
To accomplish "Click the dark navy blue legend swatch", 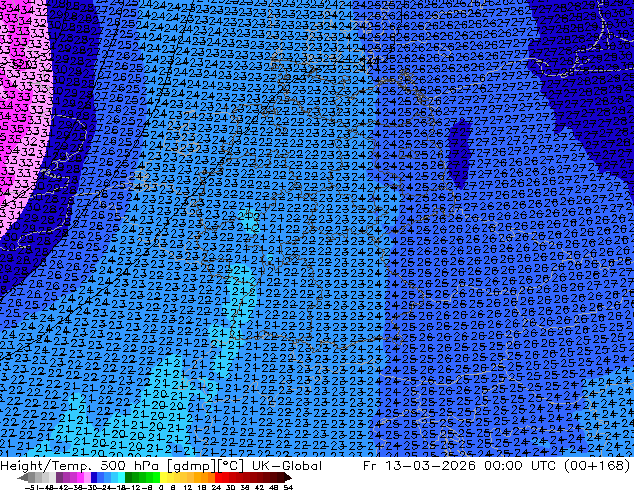I will point(94,477).
